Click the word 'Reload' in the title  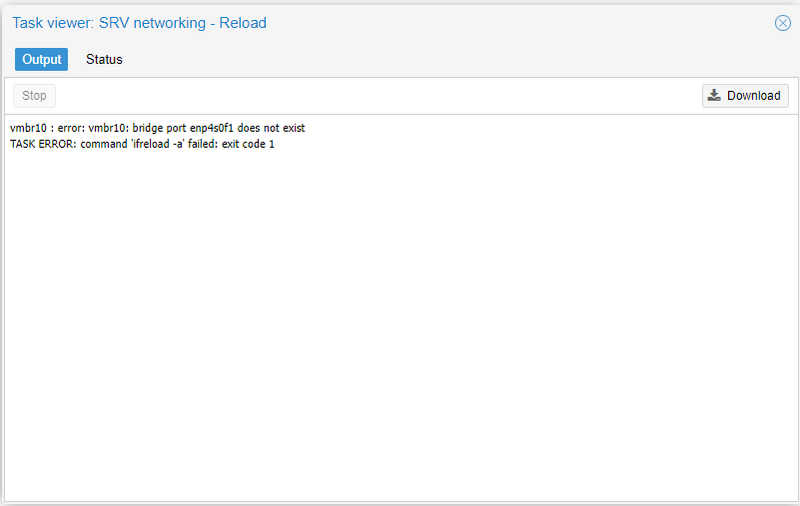(x=243, y=22)
